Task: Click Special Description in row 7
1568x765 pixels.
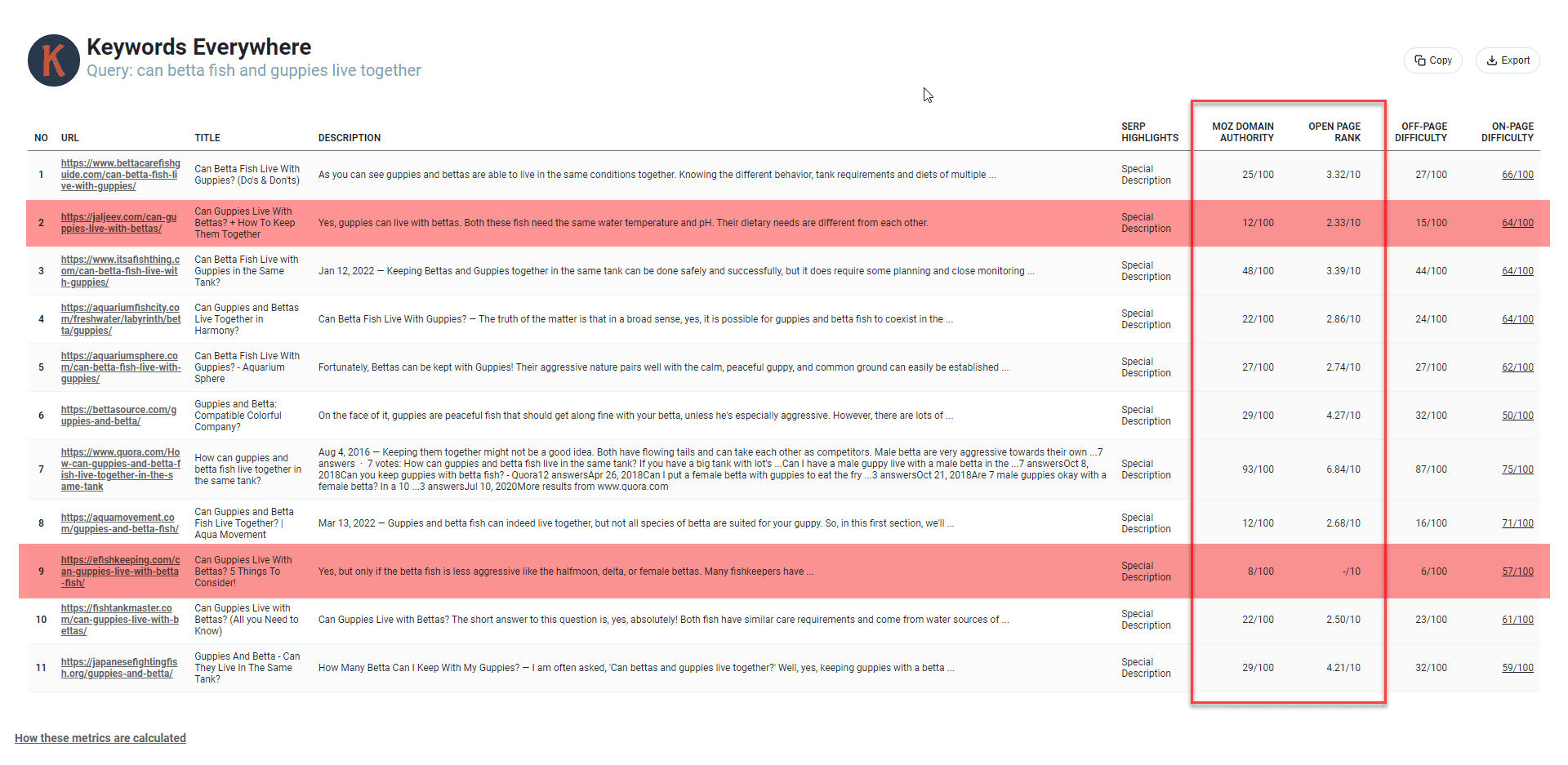Action: tap(1146, 469)
